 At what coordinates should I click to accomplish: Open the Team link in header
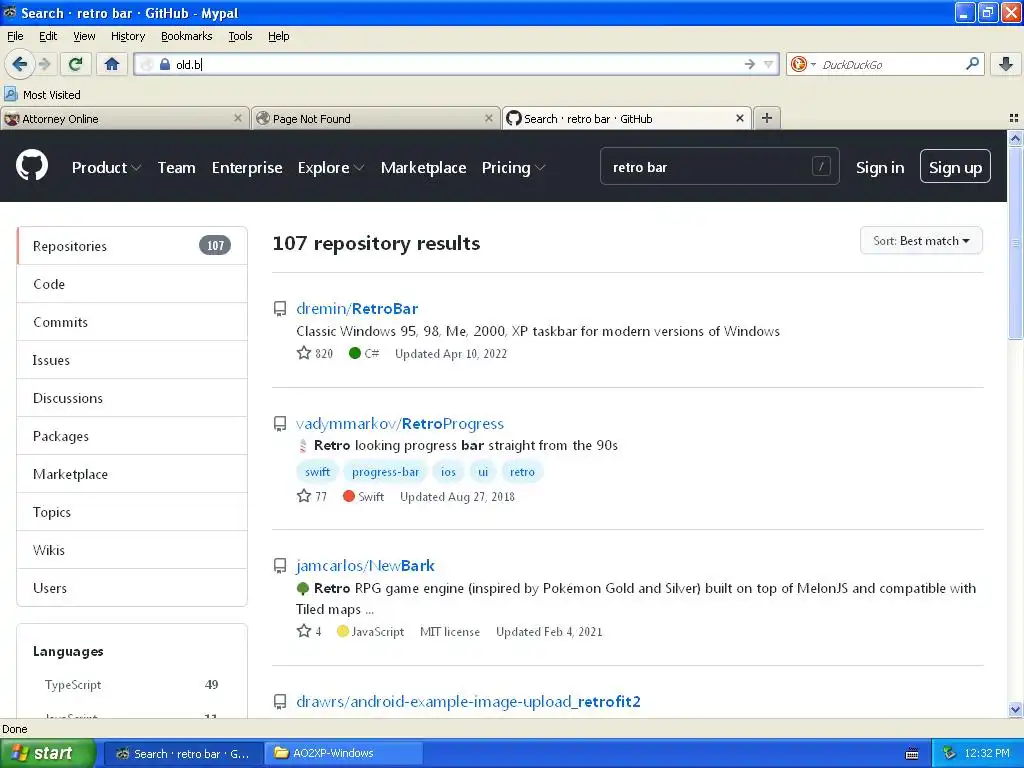(x=176, y=168)
